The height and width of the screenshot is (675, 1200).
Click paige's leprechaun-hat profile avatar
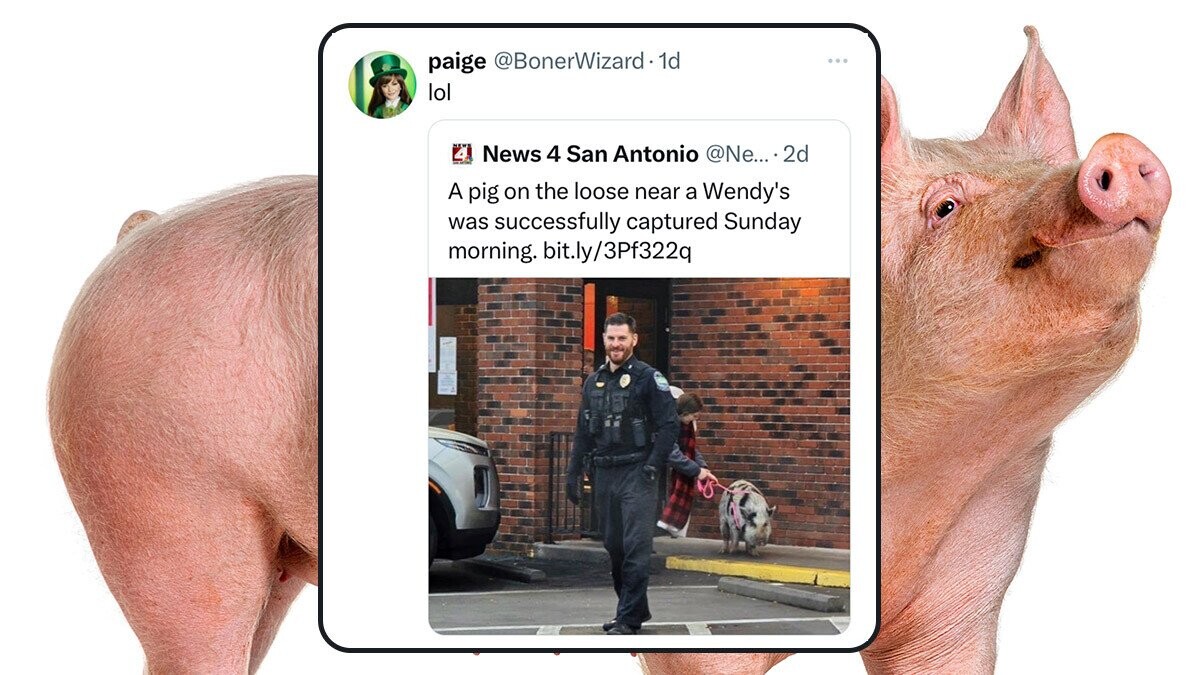click(x=382, y=85)
